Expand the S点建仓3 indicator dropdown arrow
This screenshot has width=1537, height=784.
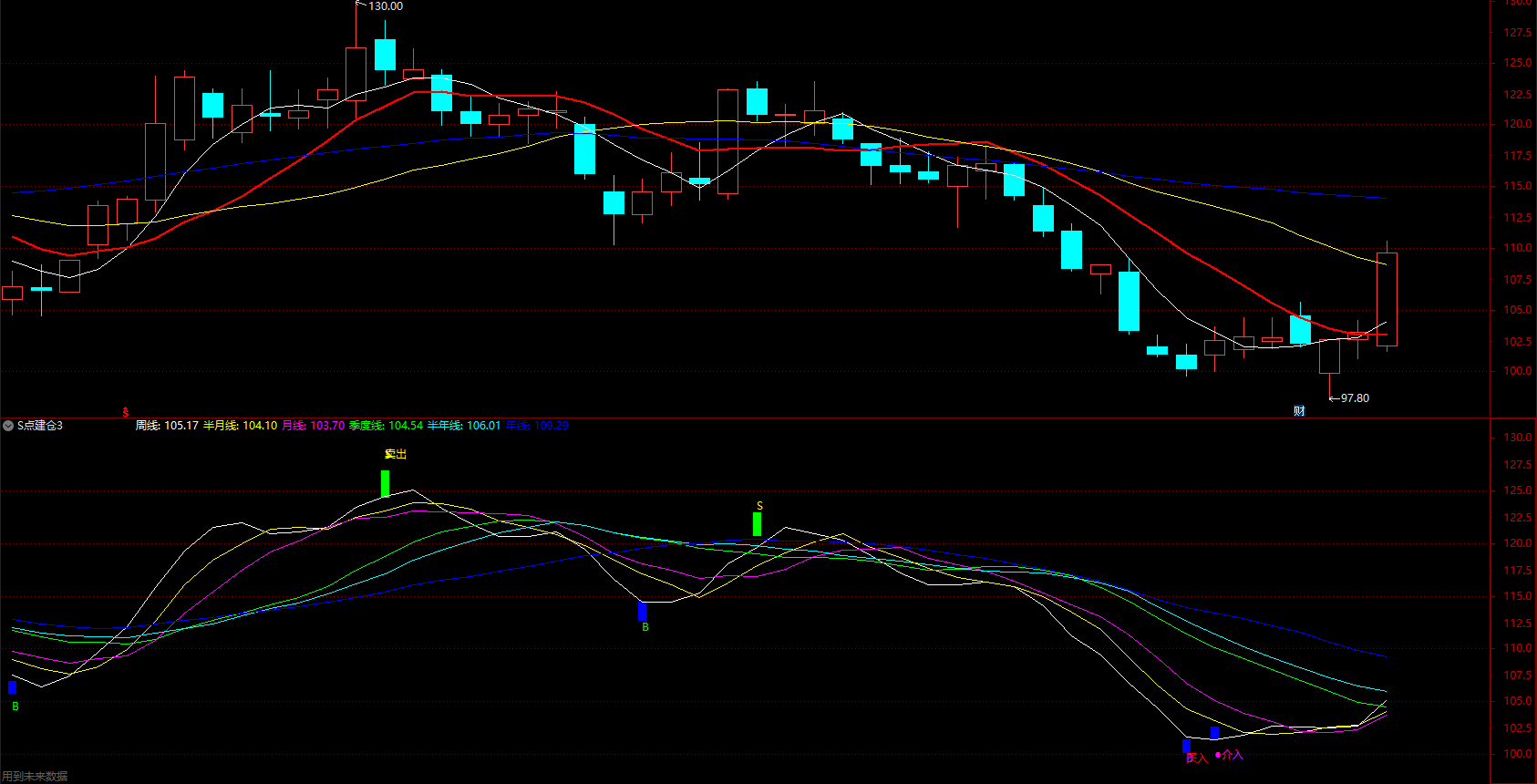tap(8, 426)
